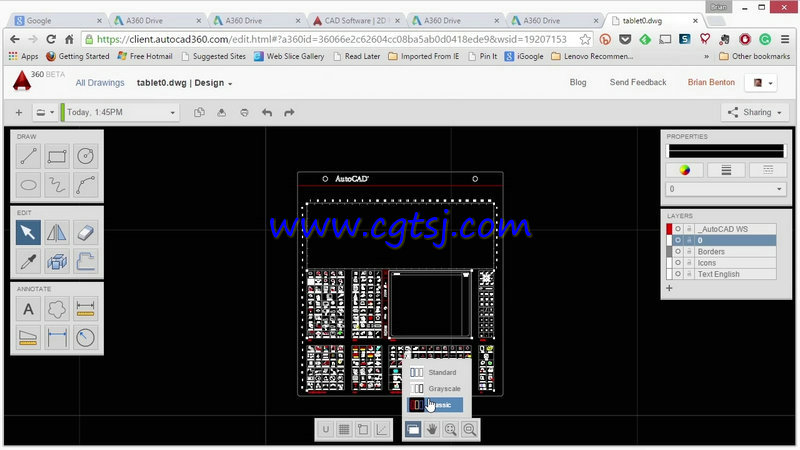Toggle the grid display button
Viewport: 800px width, 450px height.
coord(344,430)
